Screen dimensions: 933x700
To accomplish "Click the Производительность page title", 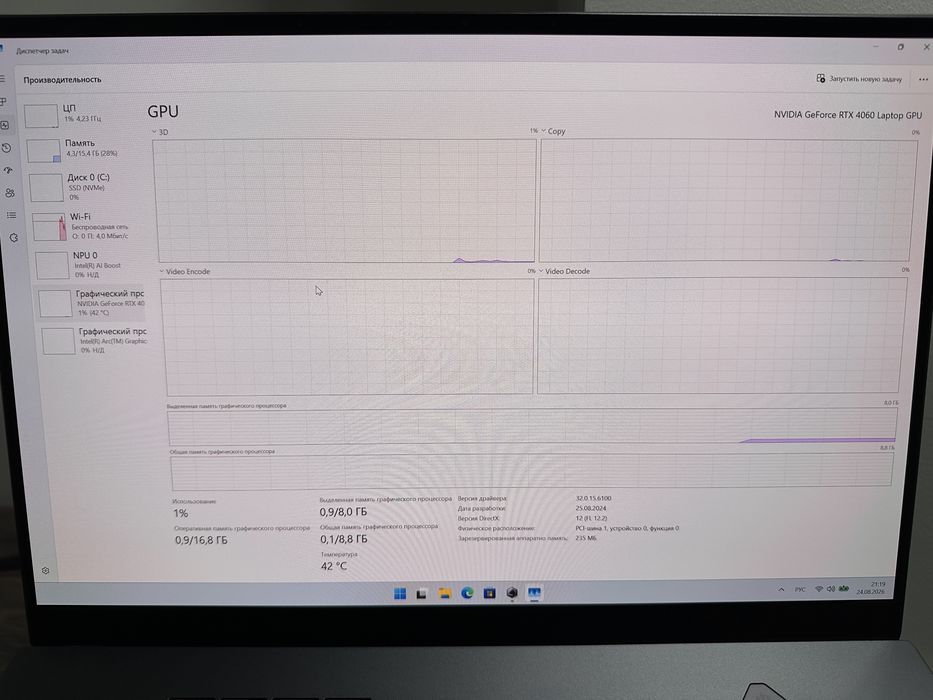I will (62, 80).
